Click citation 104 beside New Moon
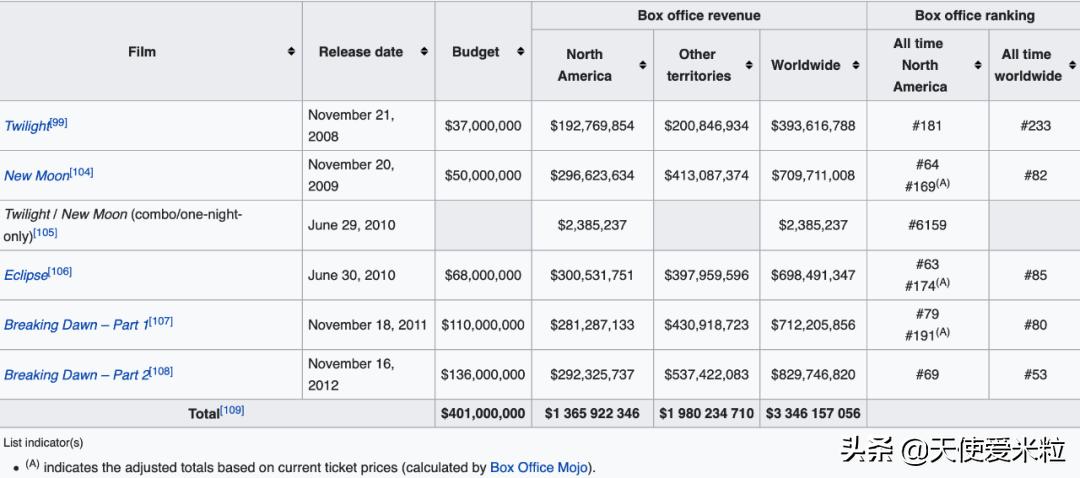Image resolution: width=1080 pixels, height=478 pixels. 82,172
